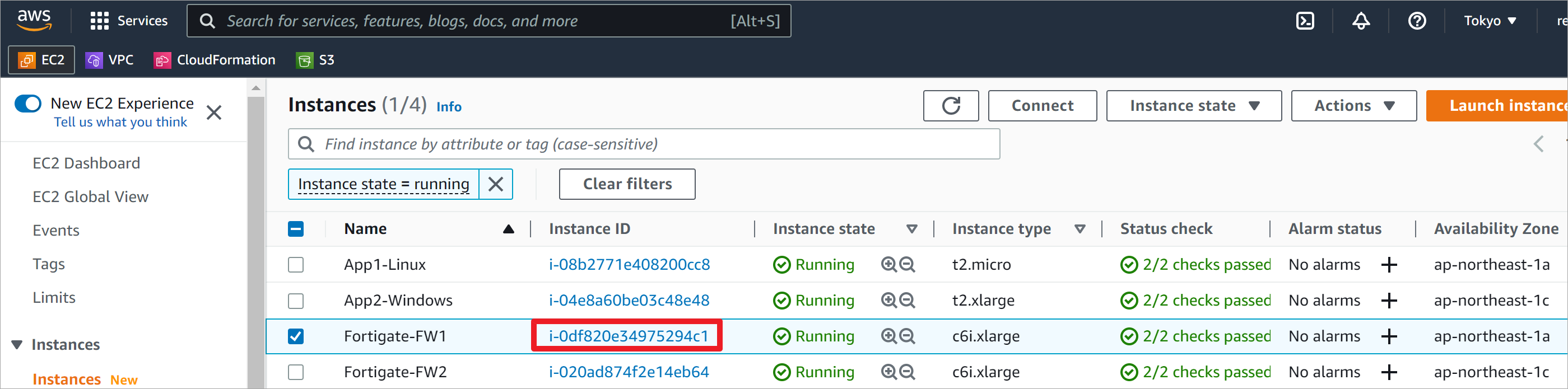Expand the Actions dropdown menu
Viewport: 1568px width, 389px height.
1353,106
